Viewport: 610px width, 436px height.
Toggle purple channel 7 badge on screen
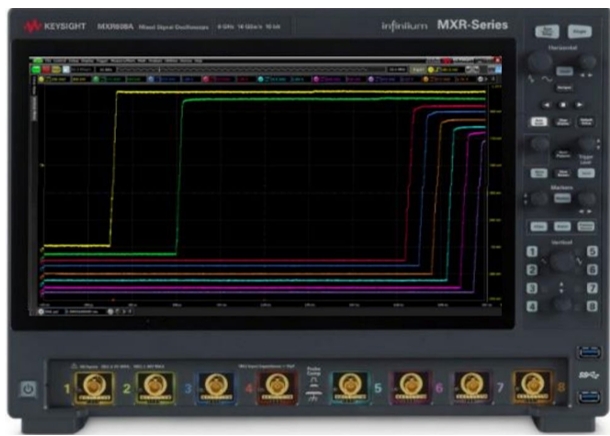click(x=371, y=79)
